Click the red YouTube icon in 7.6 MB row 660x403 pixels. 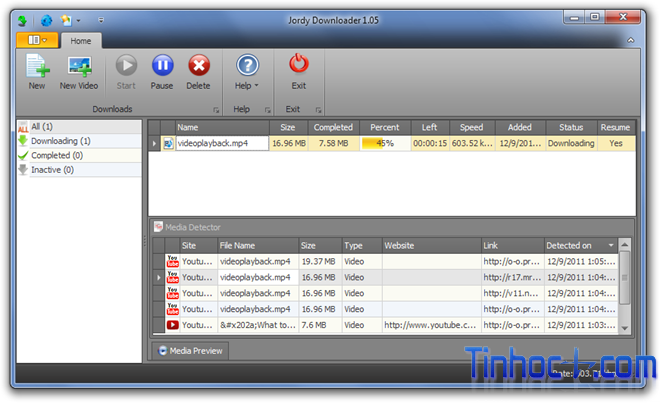172,325
